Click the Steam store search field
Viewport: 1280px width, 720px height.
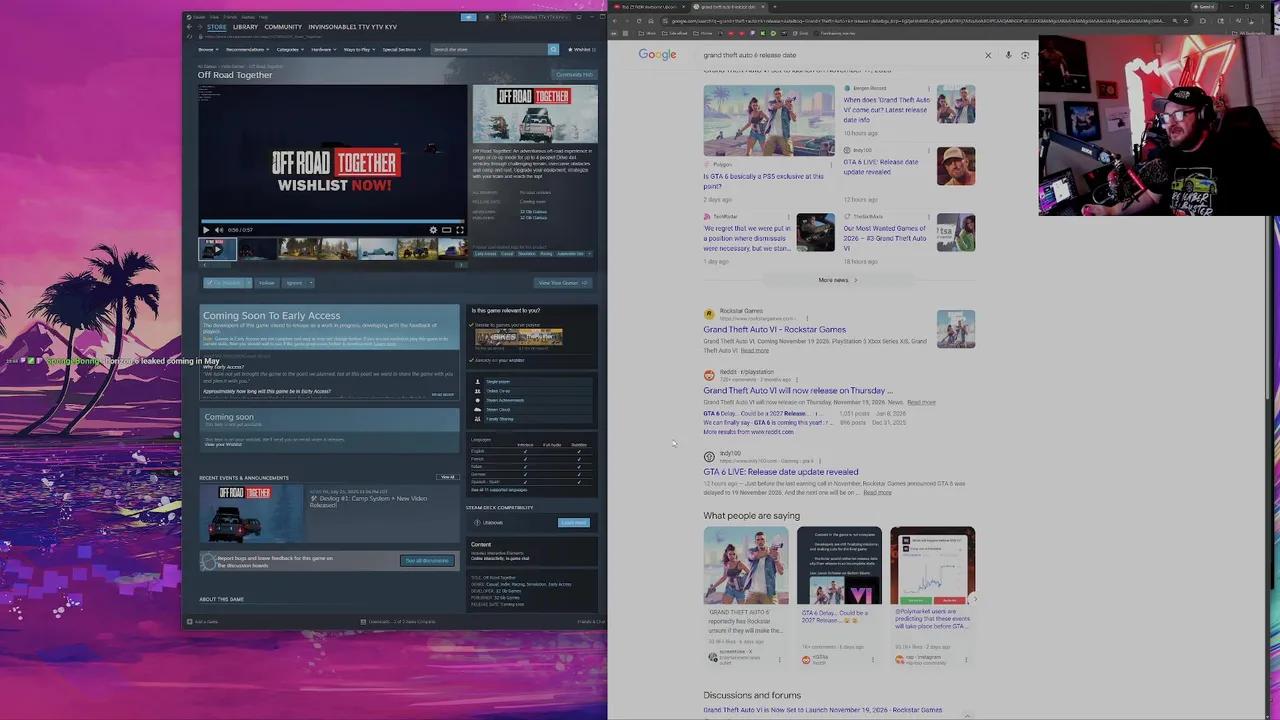(x=489, y=49)
